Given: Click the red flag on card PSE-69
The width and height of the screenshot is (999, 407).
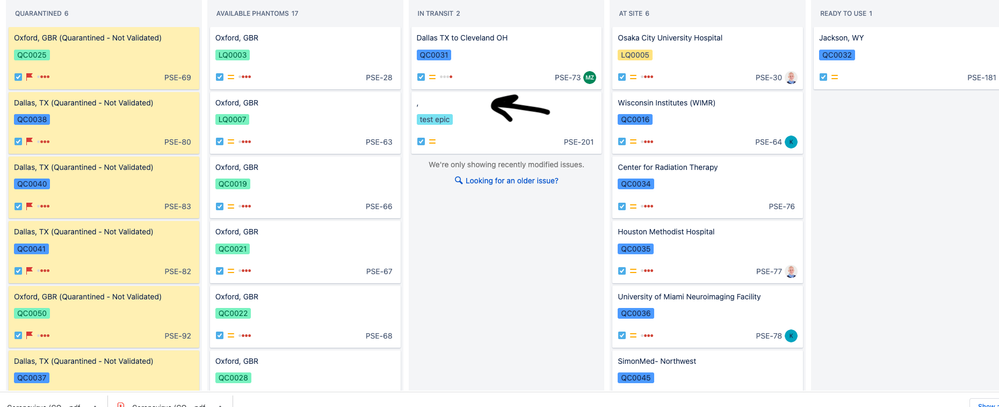Looking at the screenshot, I should (x=29, y=77).
